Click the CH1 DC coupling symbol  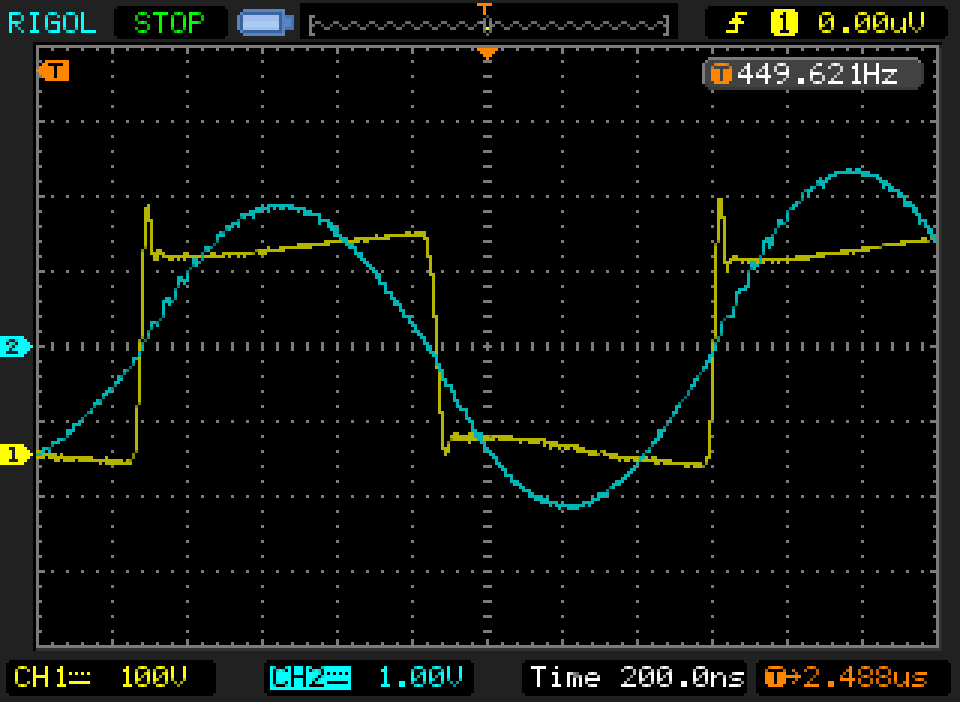click(x=82, y=677)
